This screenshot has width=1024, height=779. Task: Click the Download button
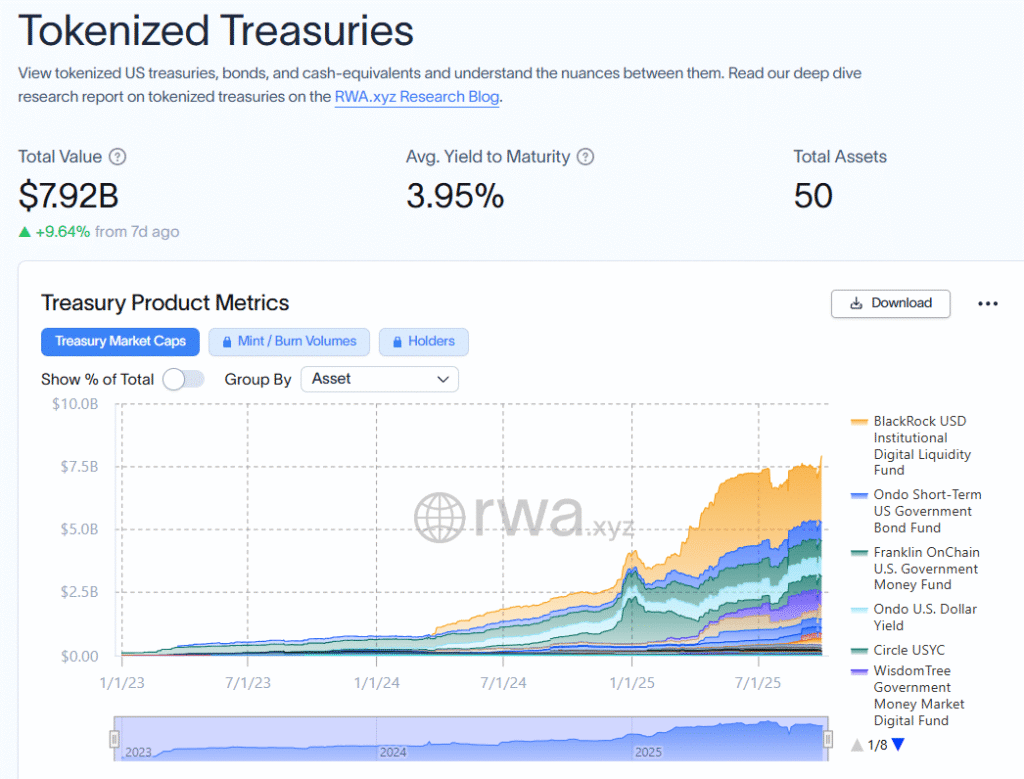tap(890, 304)
